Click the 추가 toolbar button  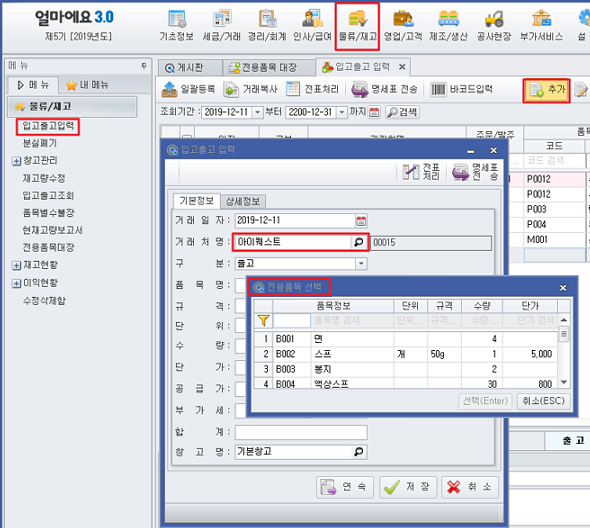[x=546, y=90]
